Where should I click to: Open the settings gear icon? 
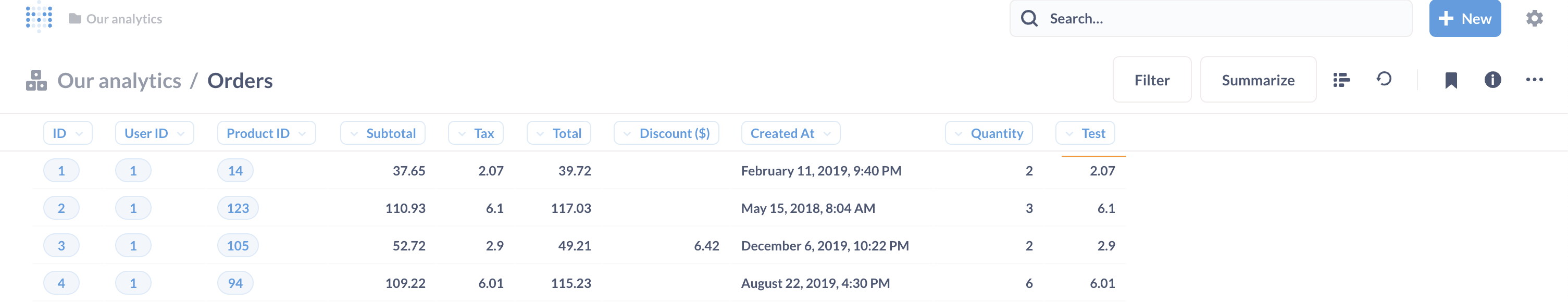click(x=1535, y=18)
